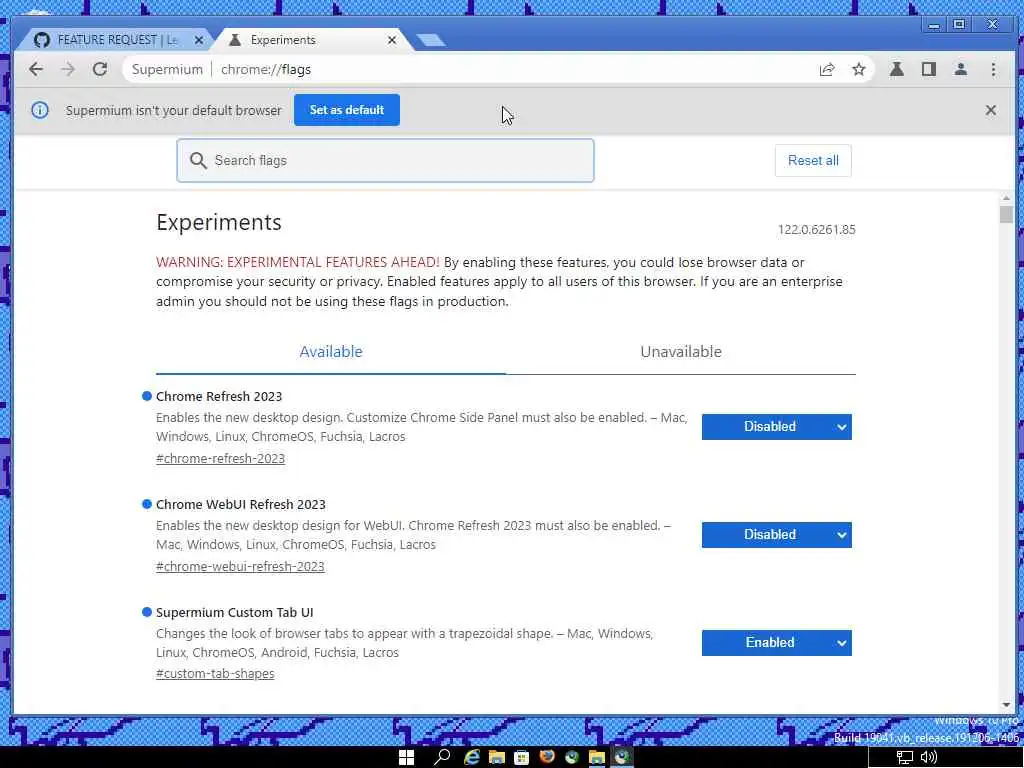This screenshot has height=768, width=1024.
Task: Click the Supermium site chip in address bar
Action: [x=167, y=69]
